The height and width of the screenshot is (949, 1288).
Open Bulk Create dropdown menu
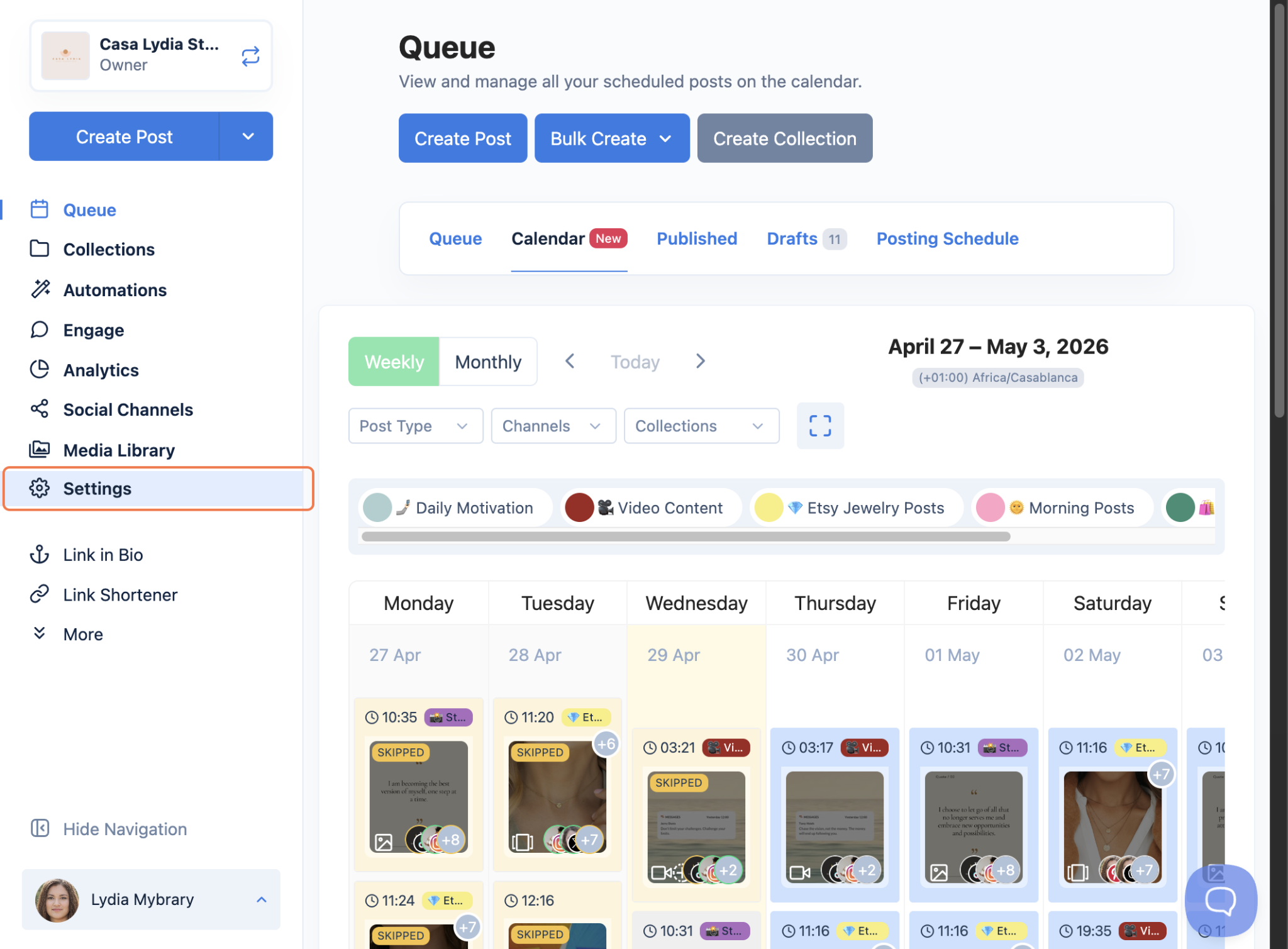(x=611, y=138)
